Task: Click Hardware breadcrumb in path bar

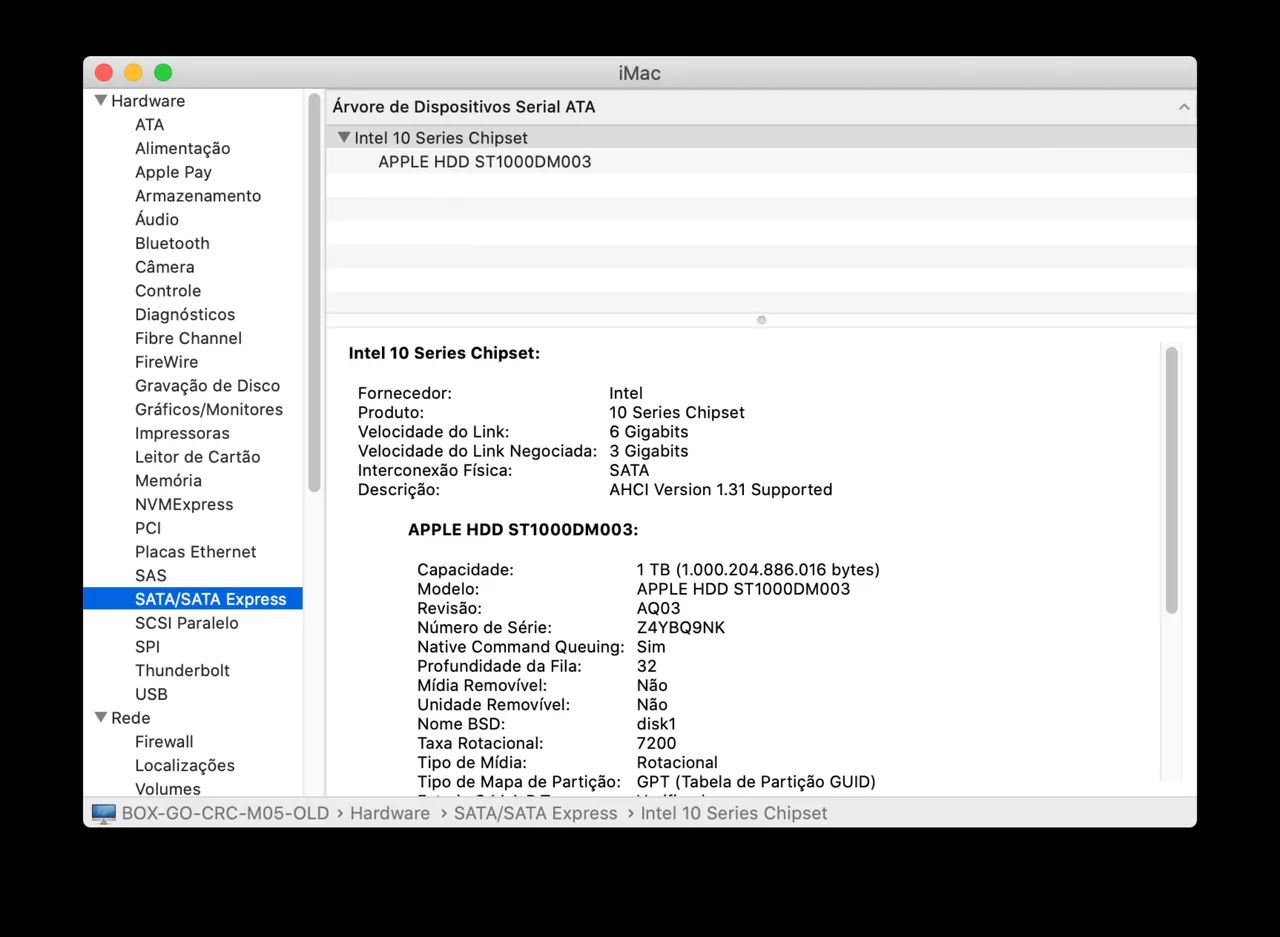Action: click(x=390, y=813)
